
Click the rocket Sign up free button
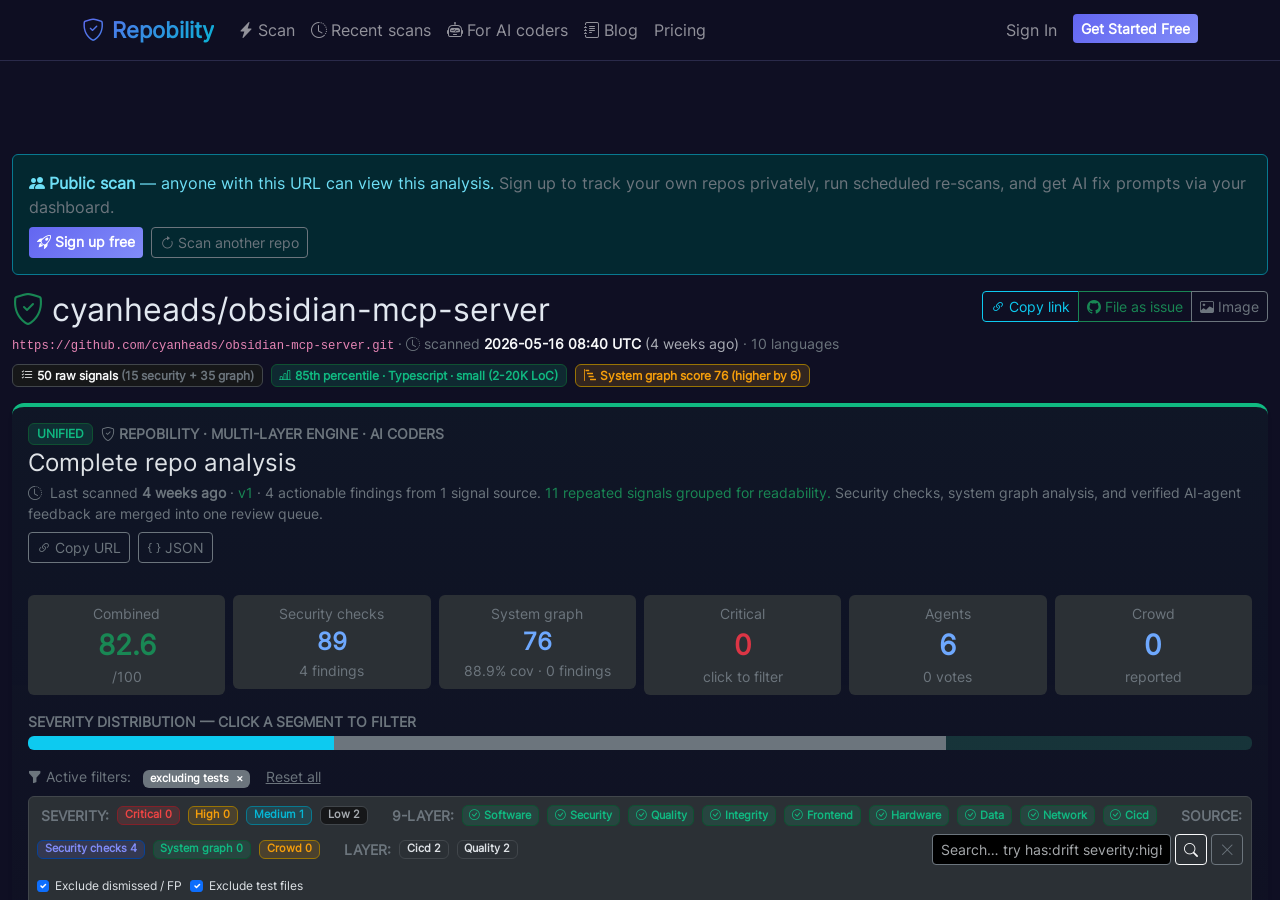click(86, 242)
